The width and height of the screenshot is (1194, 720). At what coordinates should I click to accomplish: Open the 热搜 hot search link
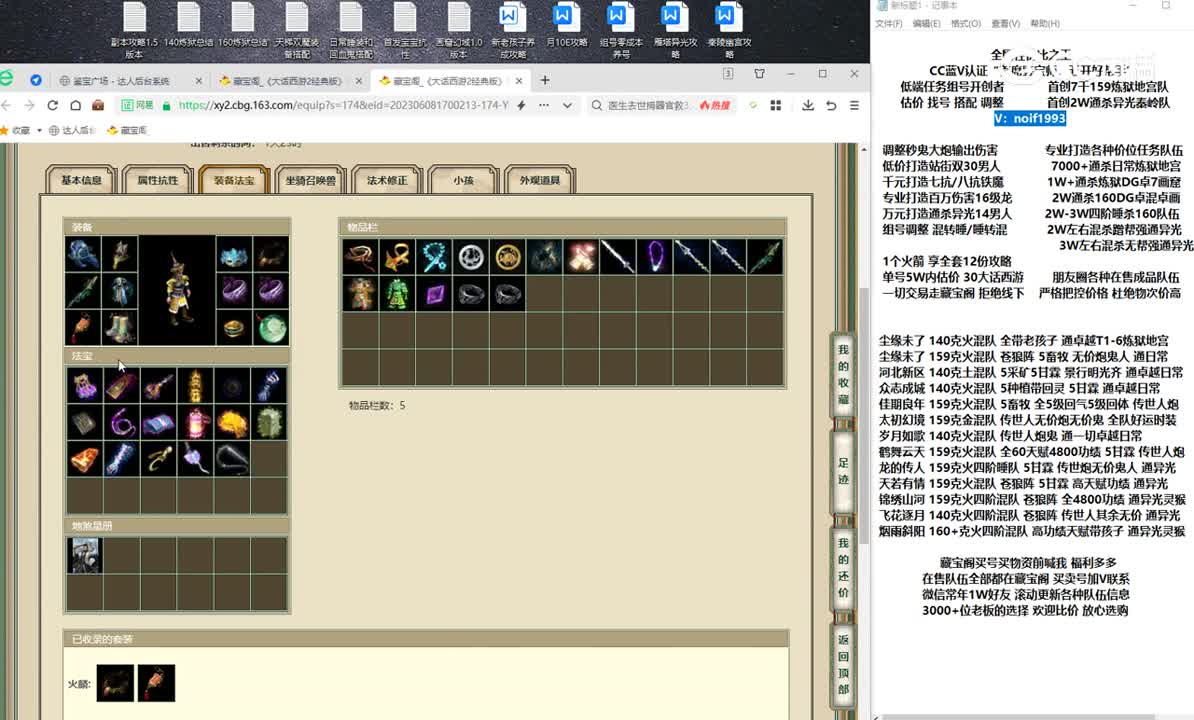714,105
